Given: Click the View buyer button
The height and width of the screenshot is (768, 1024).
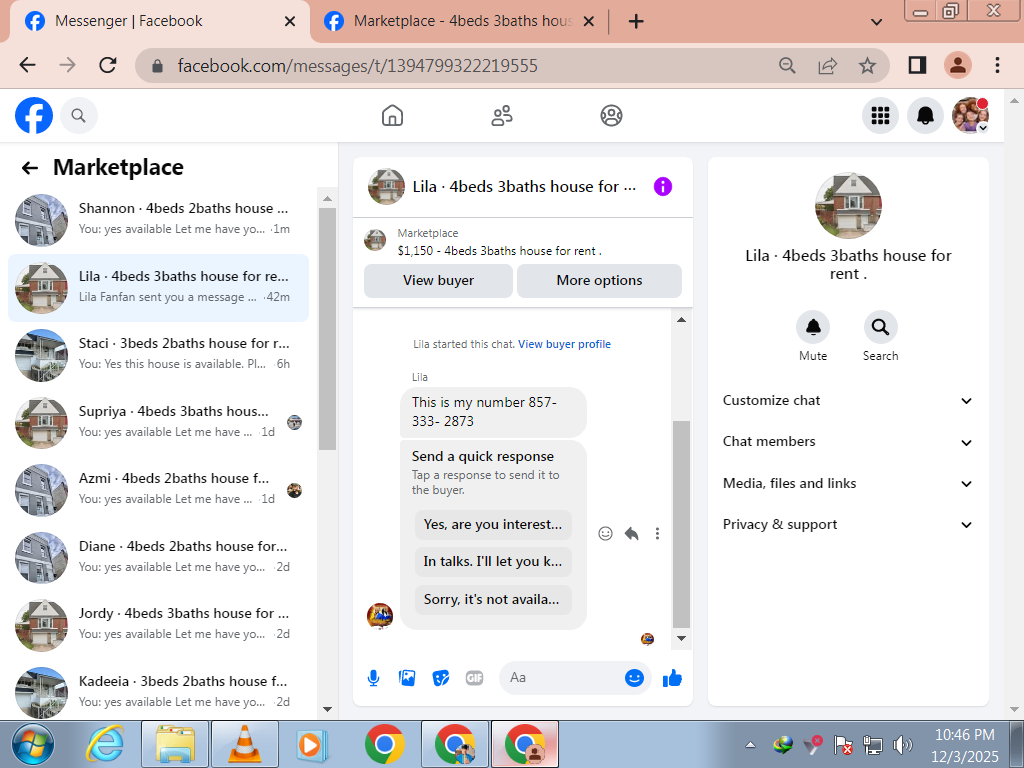Looking at the screenshot, I should coord(438,281).
